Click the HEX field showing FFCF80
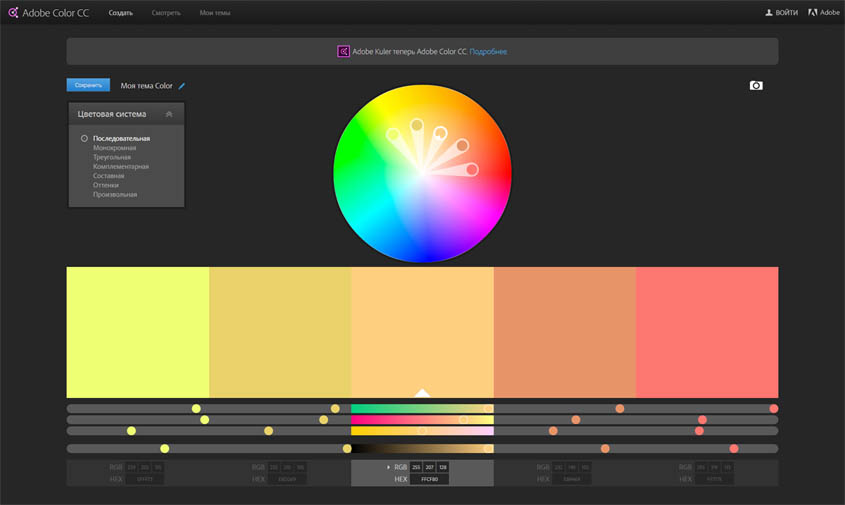This screenshot has width=845, height=505. tap(430, 479)
